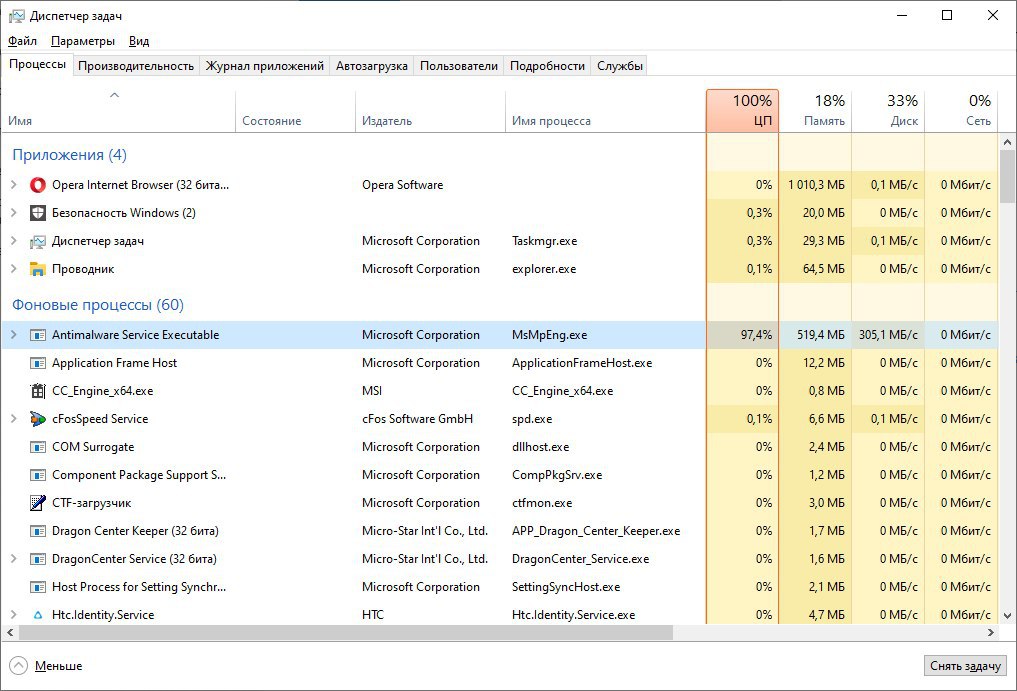This screenshot has width=1017, height=691.
Task: Click the COM Surrogate icon
Action: click(38, 446)
